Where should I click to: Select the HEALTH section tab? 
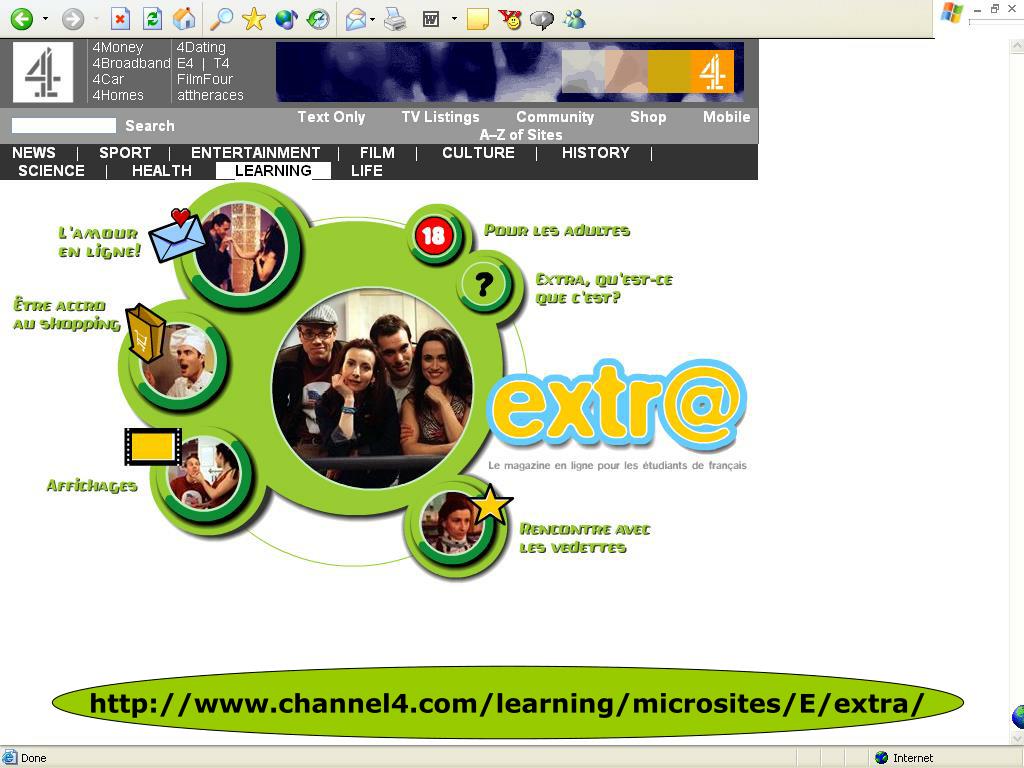(x=161, y=170)
